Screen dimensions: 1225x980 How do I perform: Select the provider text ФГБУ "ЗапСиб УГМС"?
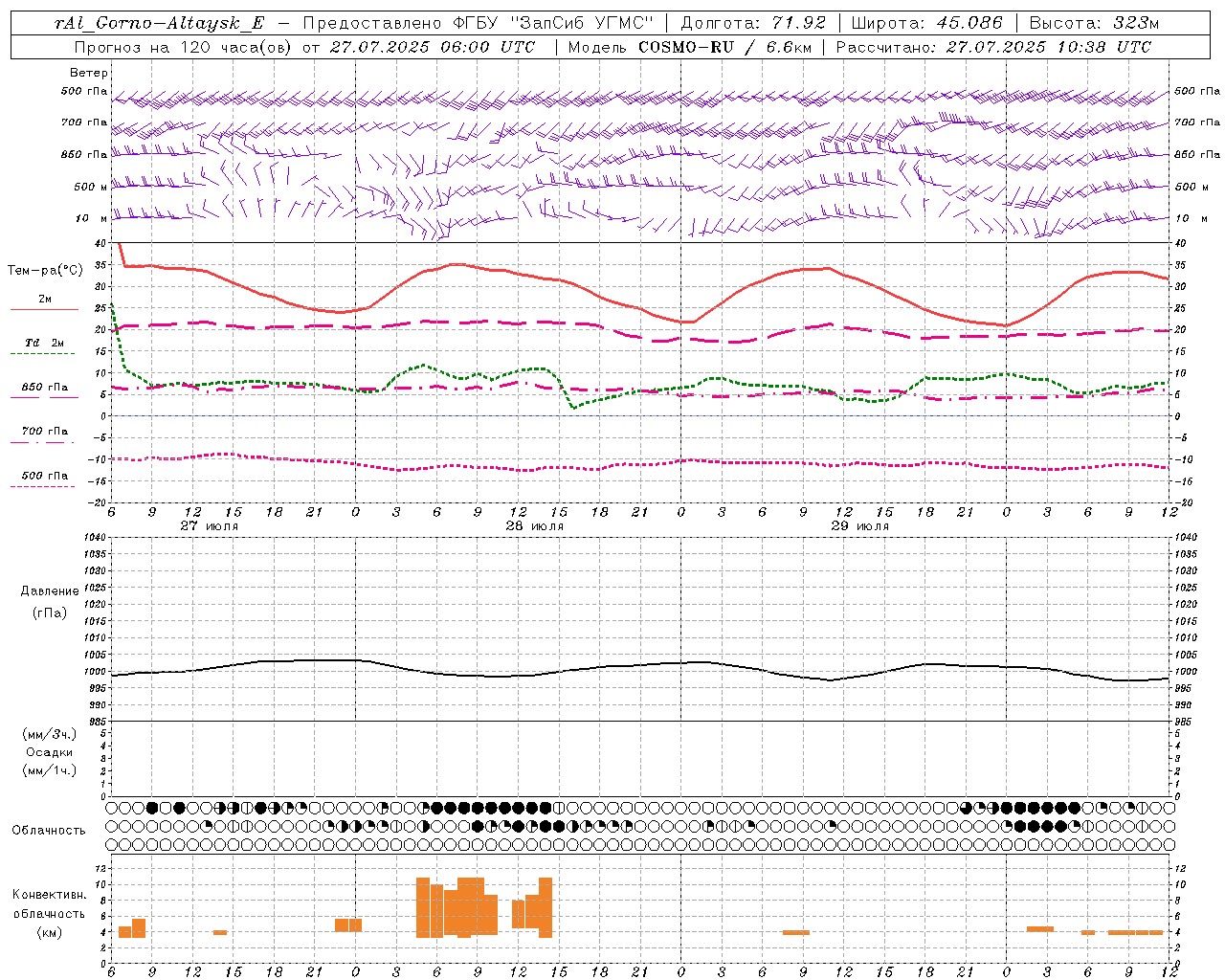(x=553, y=23)
